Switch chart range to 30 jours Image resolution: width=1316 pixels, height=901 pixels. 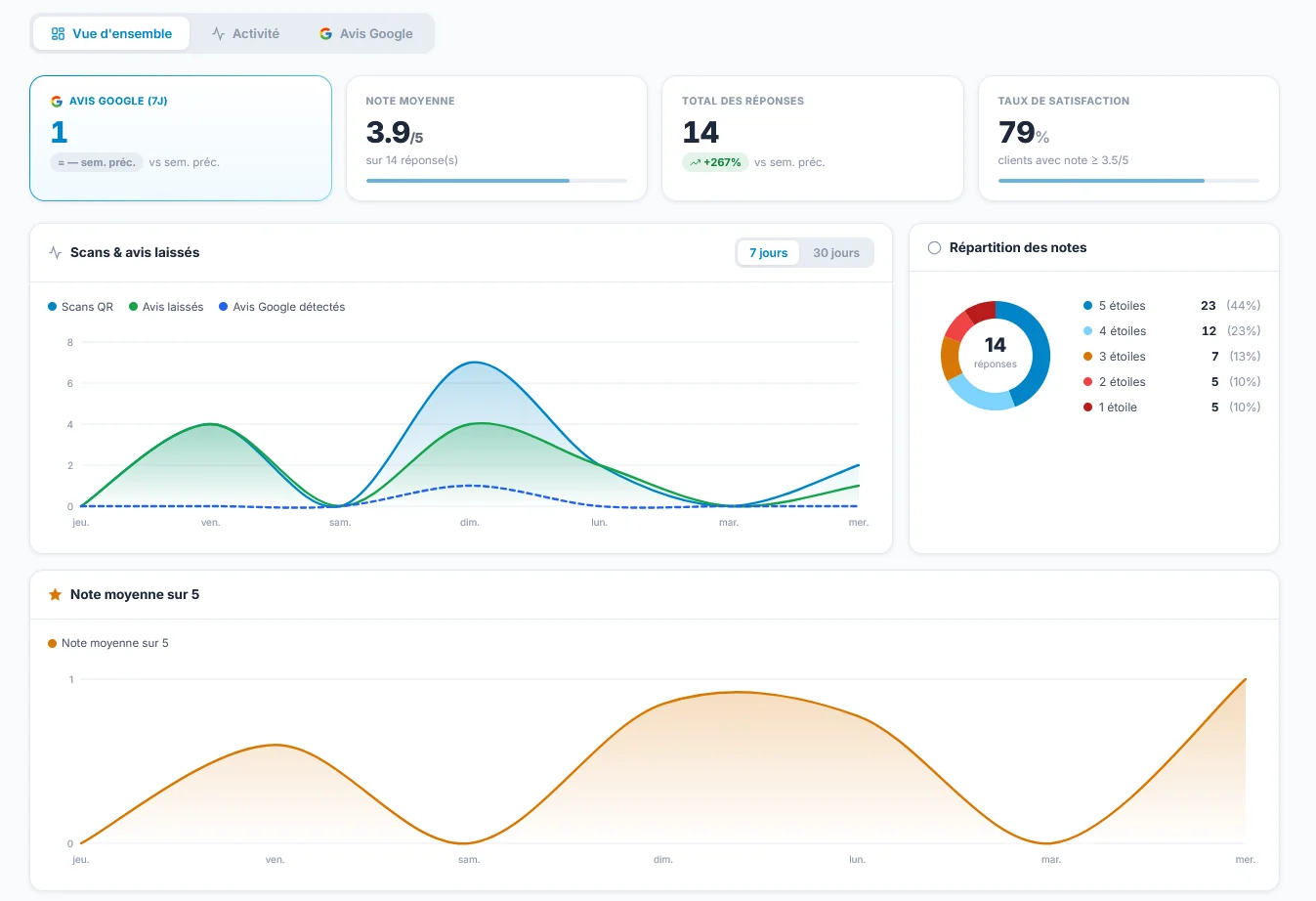point(836,252)
